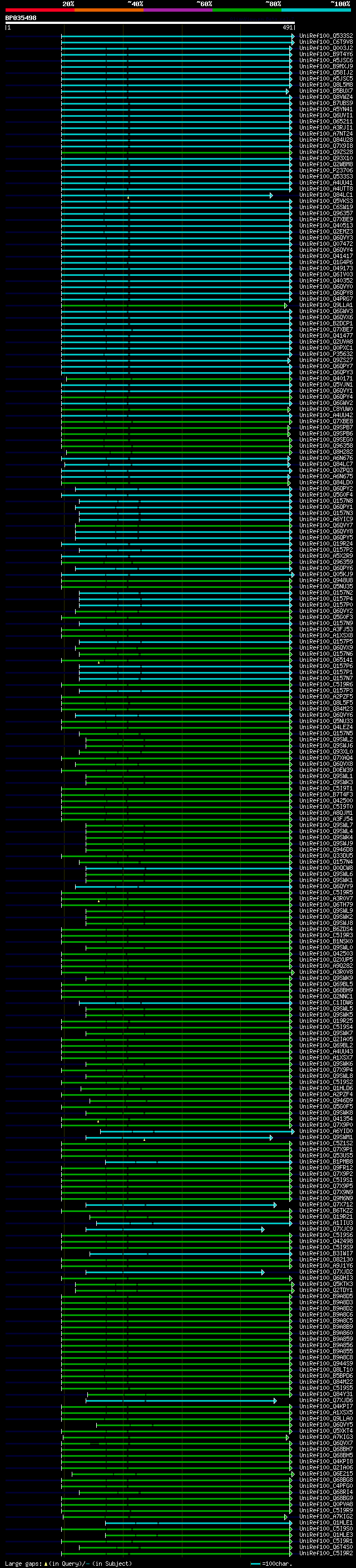Click the UniRef100_Q84LC1 alignment bar
Viewport: 356px width, 1568px height.
[167, 195]
